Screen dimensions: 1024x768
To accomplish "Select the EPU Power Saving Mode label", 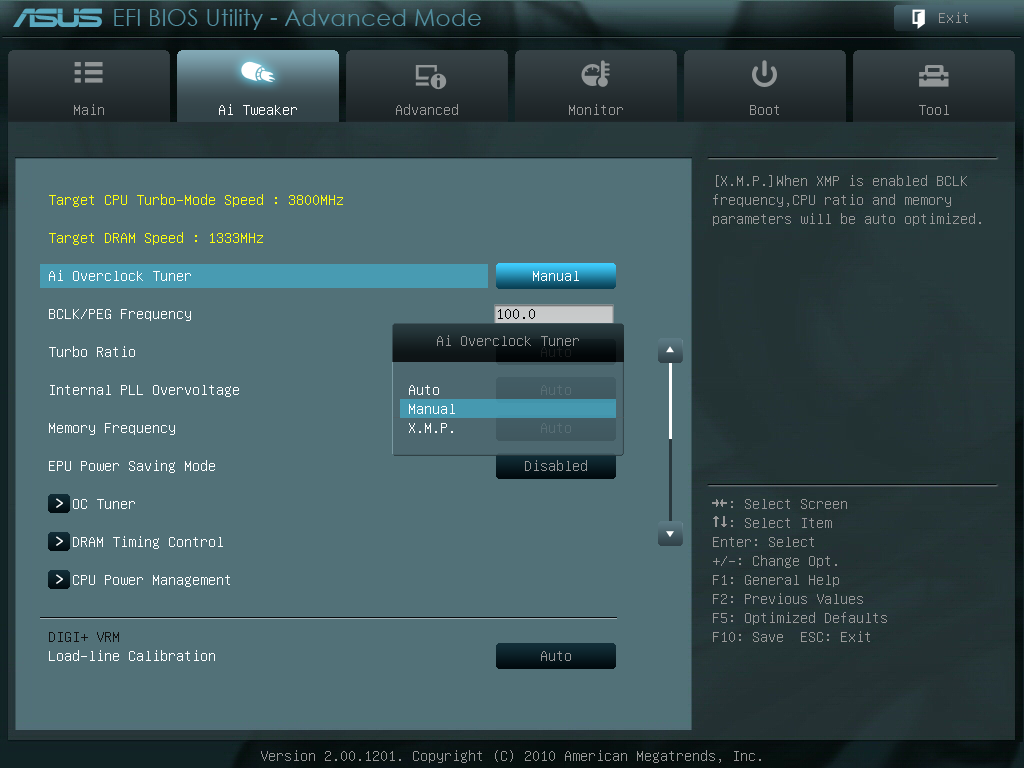I will pyautogui.click(x=132, y=466).
